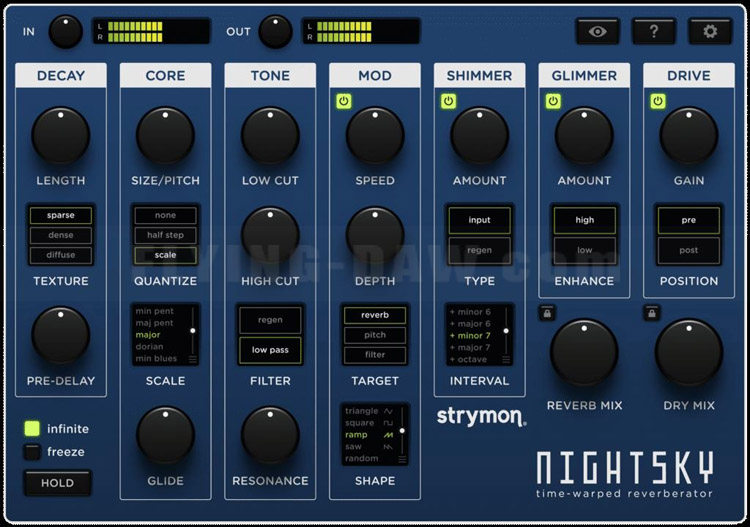Pick maj pent in scale list
750x527 pixels.
(154, 323)
